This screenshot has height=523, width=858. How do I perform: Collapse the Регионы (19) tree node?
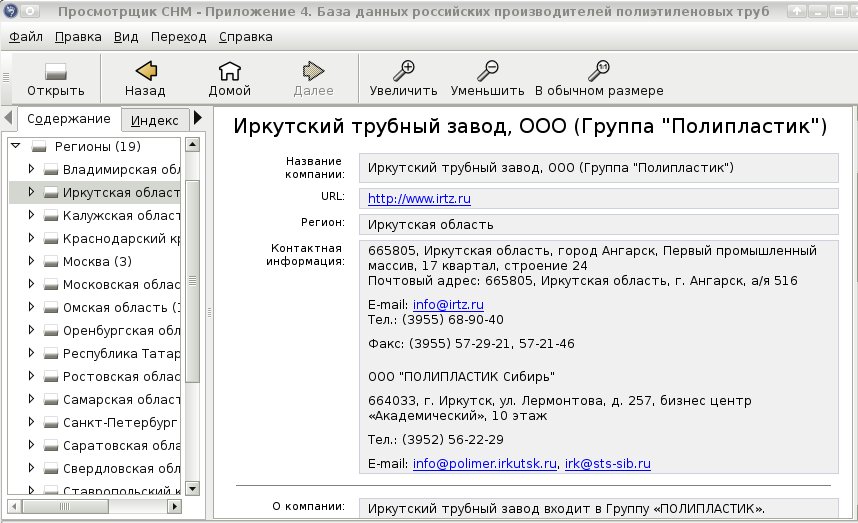(x=16, y=146)
